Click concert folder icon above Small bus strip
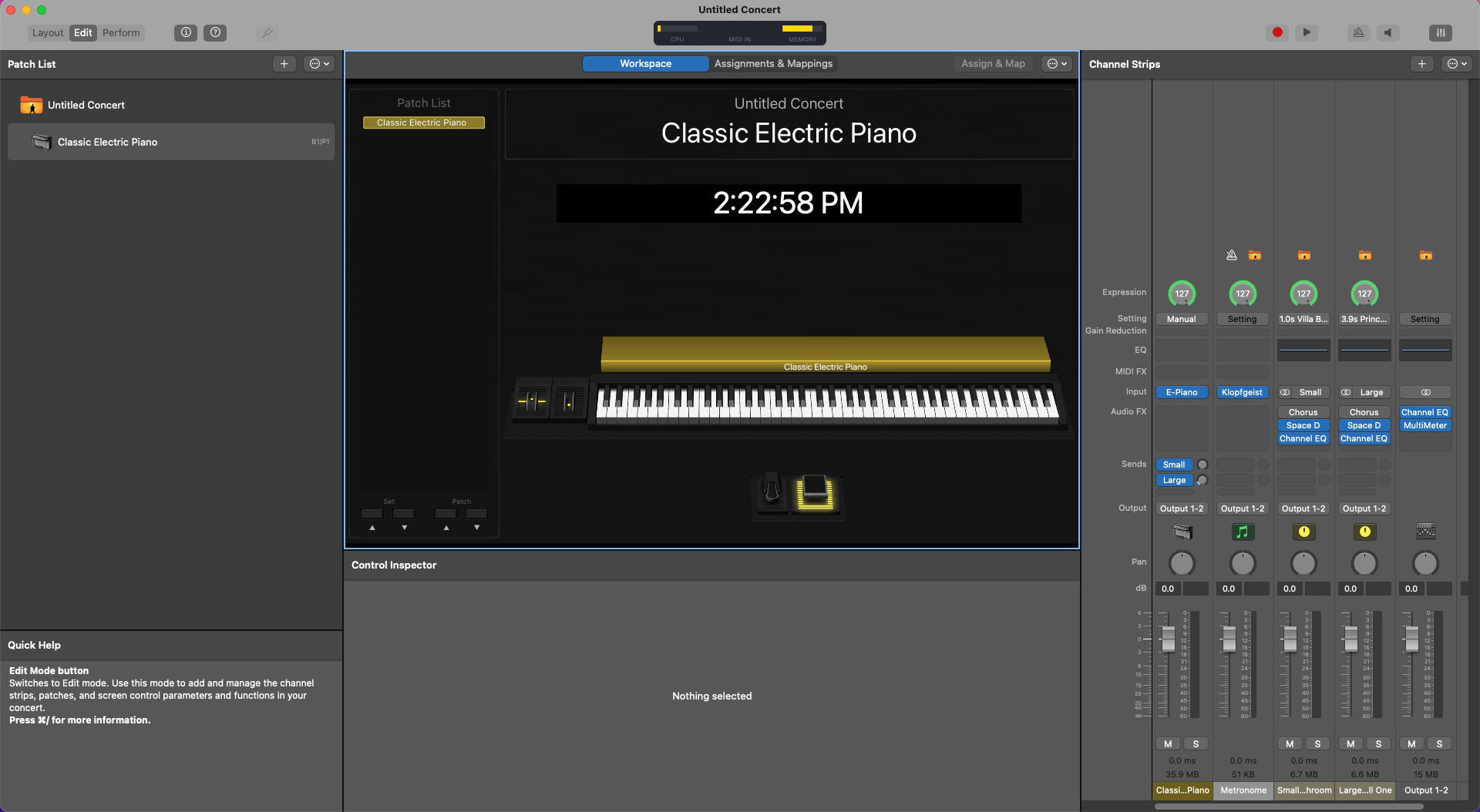 pos(1303,255)
